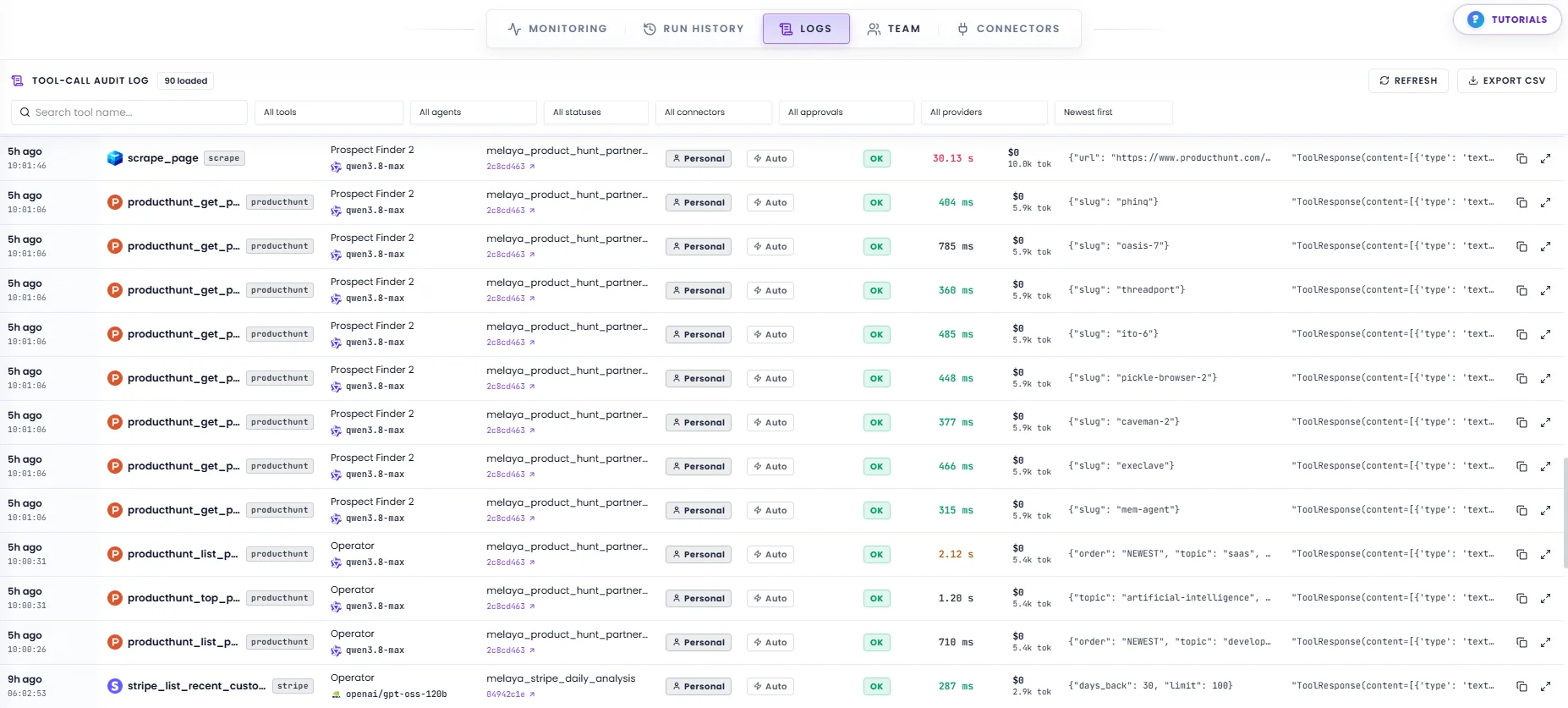1568x708 pixels.
Task: Click the producthunt_top_p… tool icon
Action: tap(115, 598)
